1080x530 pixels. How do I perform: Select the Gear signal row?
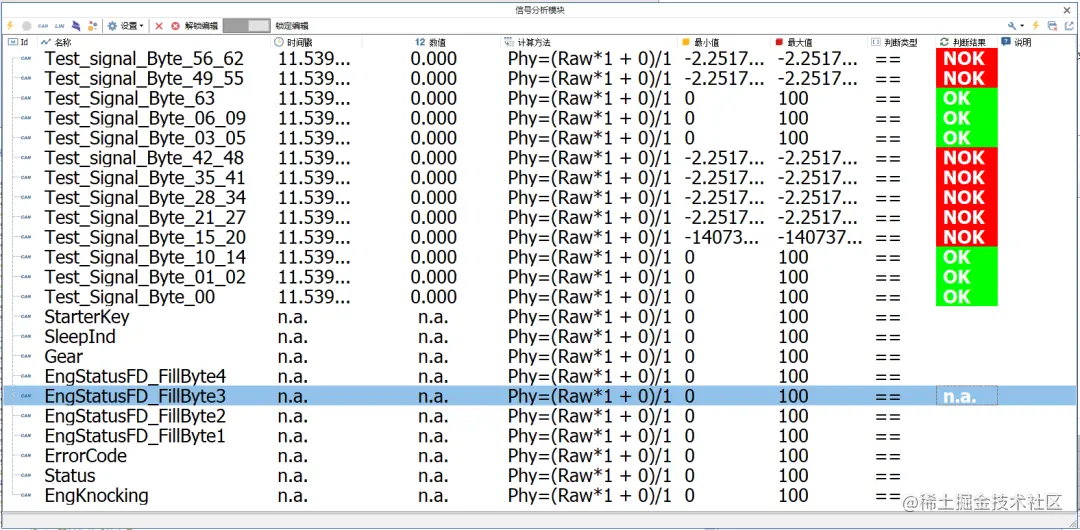pyautogui.click(x=539, y=356)
